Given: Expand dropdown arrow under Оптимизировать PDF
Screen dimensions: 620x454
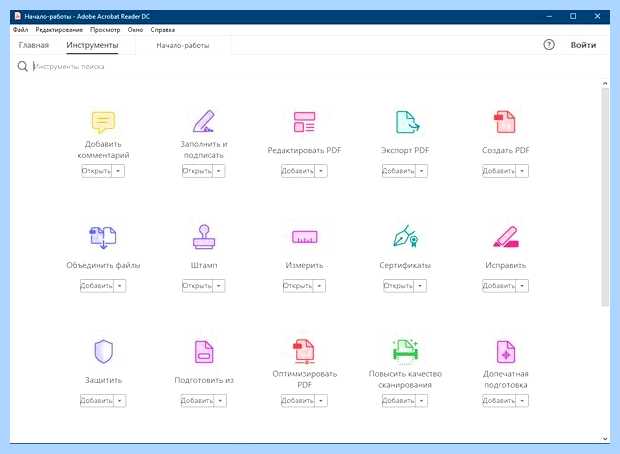Looking at the screenshot, I should [321, 401].
